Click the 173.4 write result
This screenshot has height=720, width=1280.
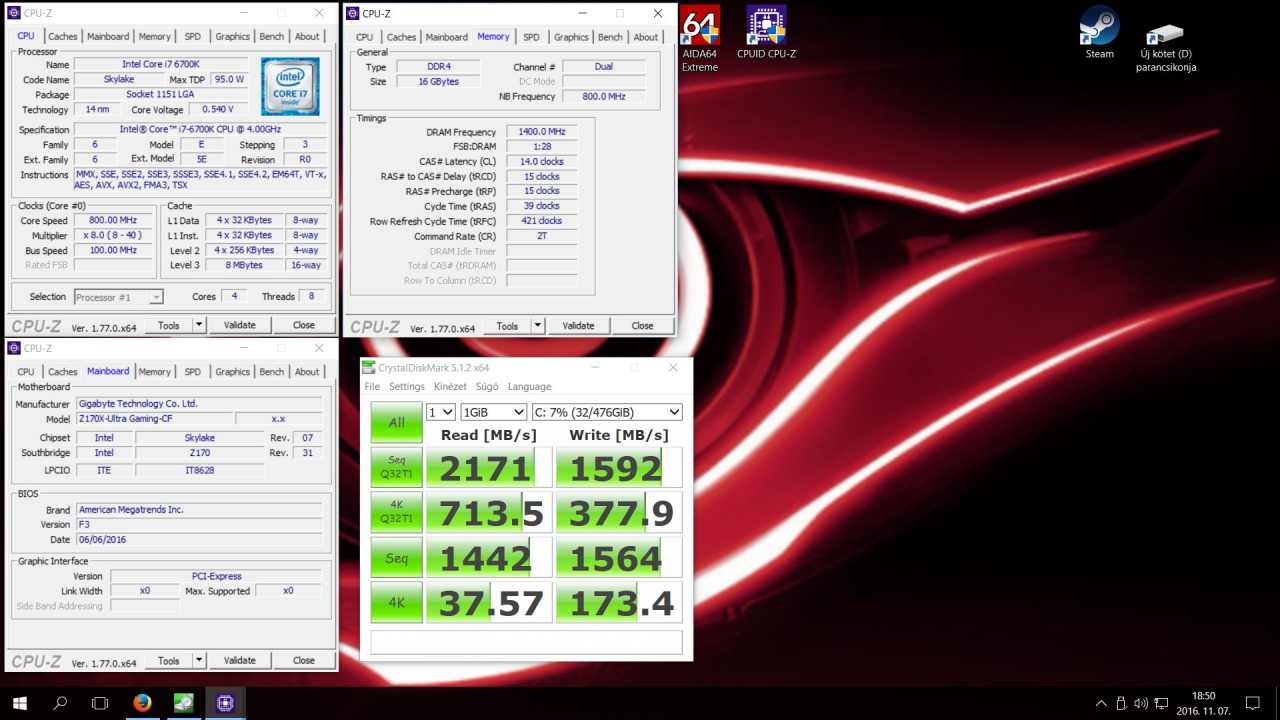619,602
